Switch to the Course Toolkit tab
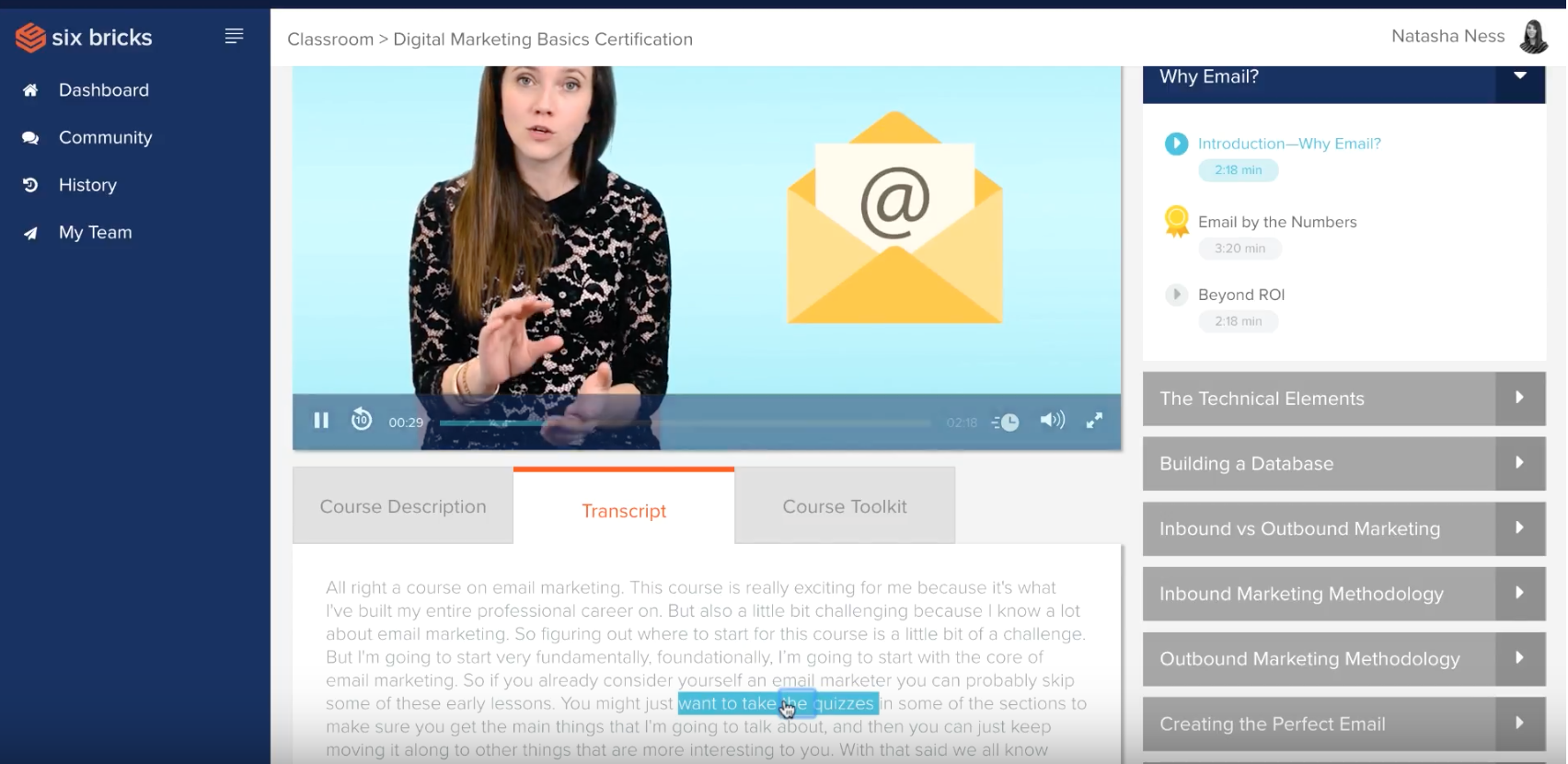Viewport: 1568px width, 764px height. tap(845, 506)
